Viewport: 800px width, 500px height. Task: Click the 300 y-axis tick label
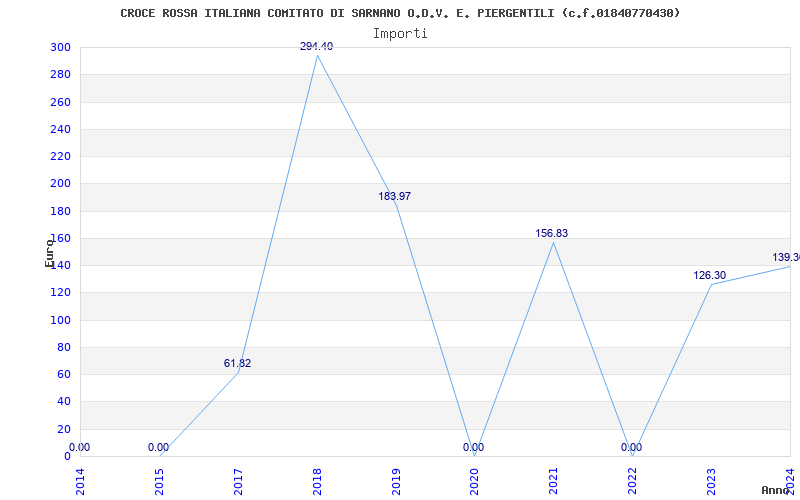[60, 47]
